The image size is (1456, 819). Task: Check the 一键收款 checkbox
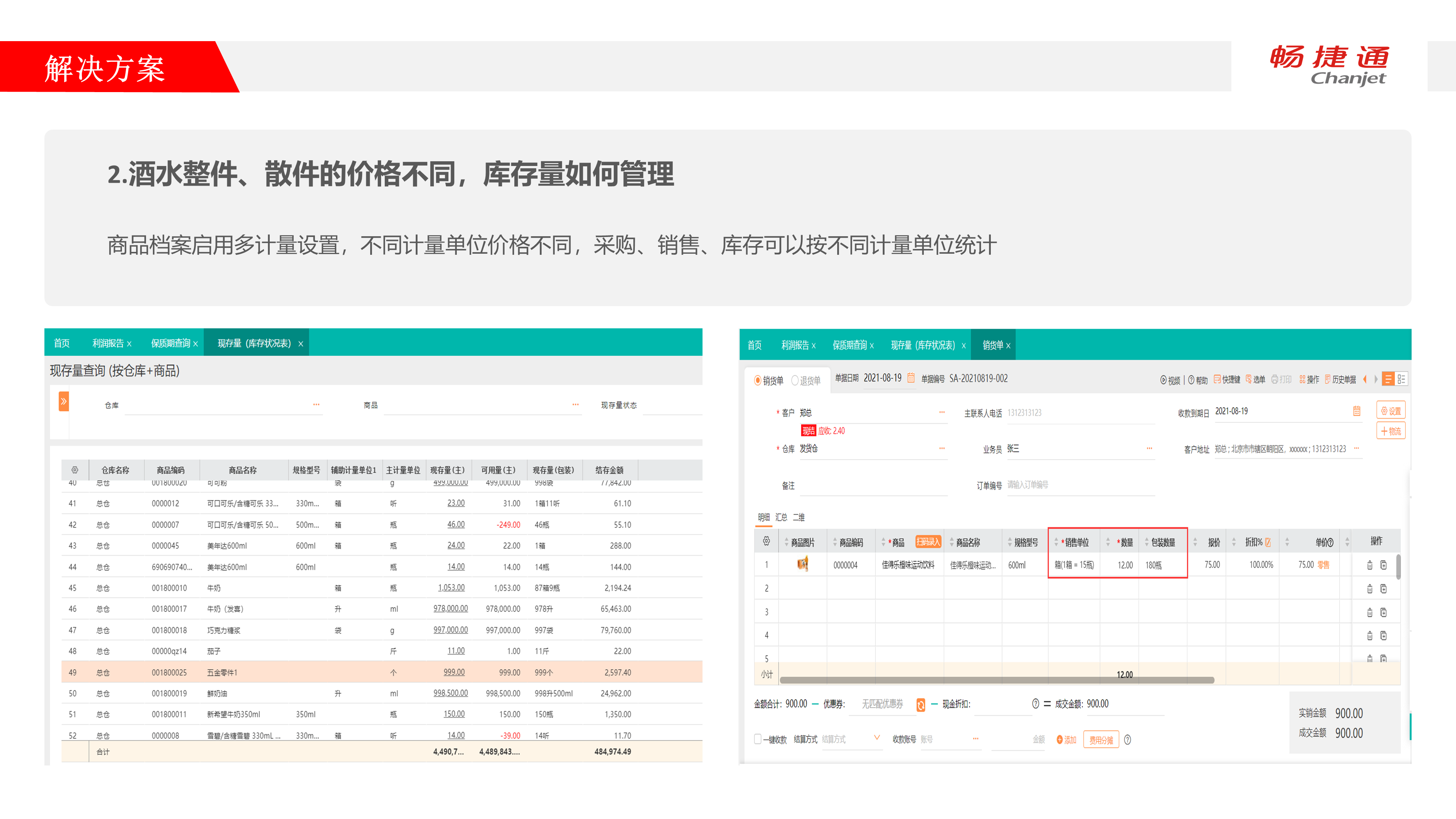(x=757, y=739)
